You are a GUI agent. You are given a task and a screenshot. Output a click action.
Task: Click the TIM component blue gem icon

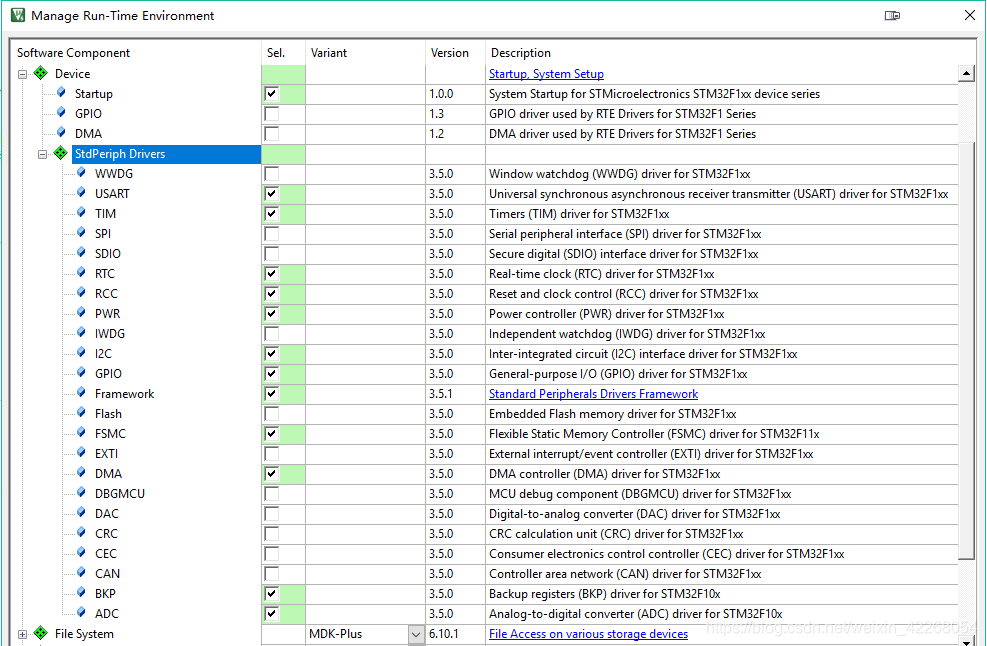(x=81, y=213)
